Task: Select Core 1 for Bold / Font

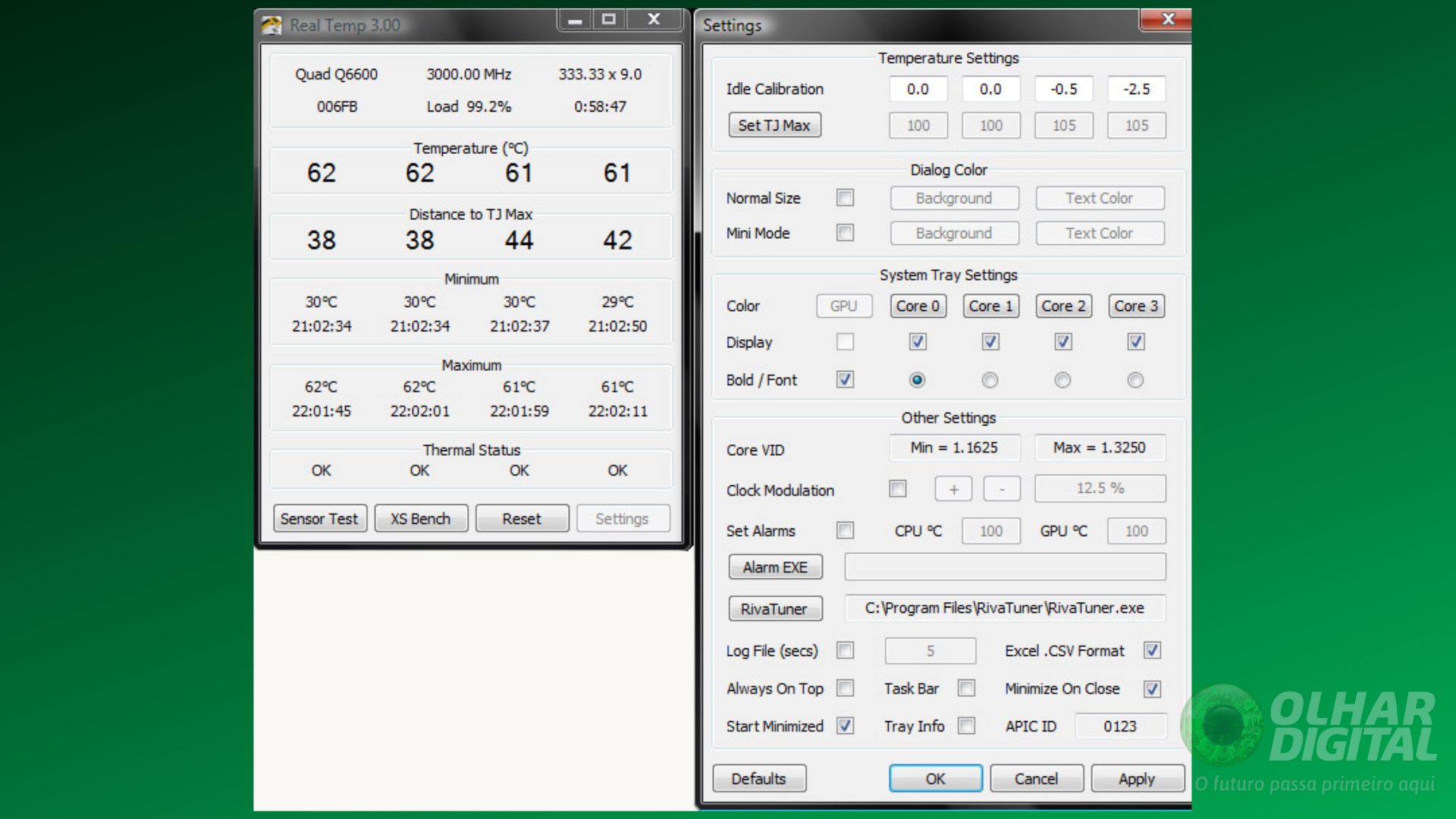Action: (990, 380)
